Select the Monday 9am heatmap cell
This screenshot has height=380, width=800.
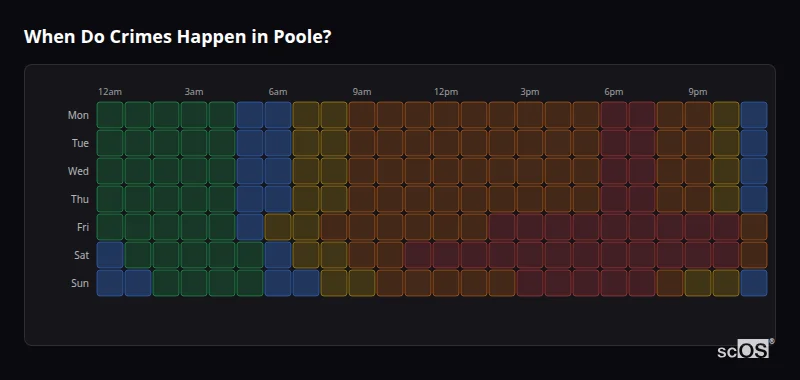(362, 115)
